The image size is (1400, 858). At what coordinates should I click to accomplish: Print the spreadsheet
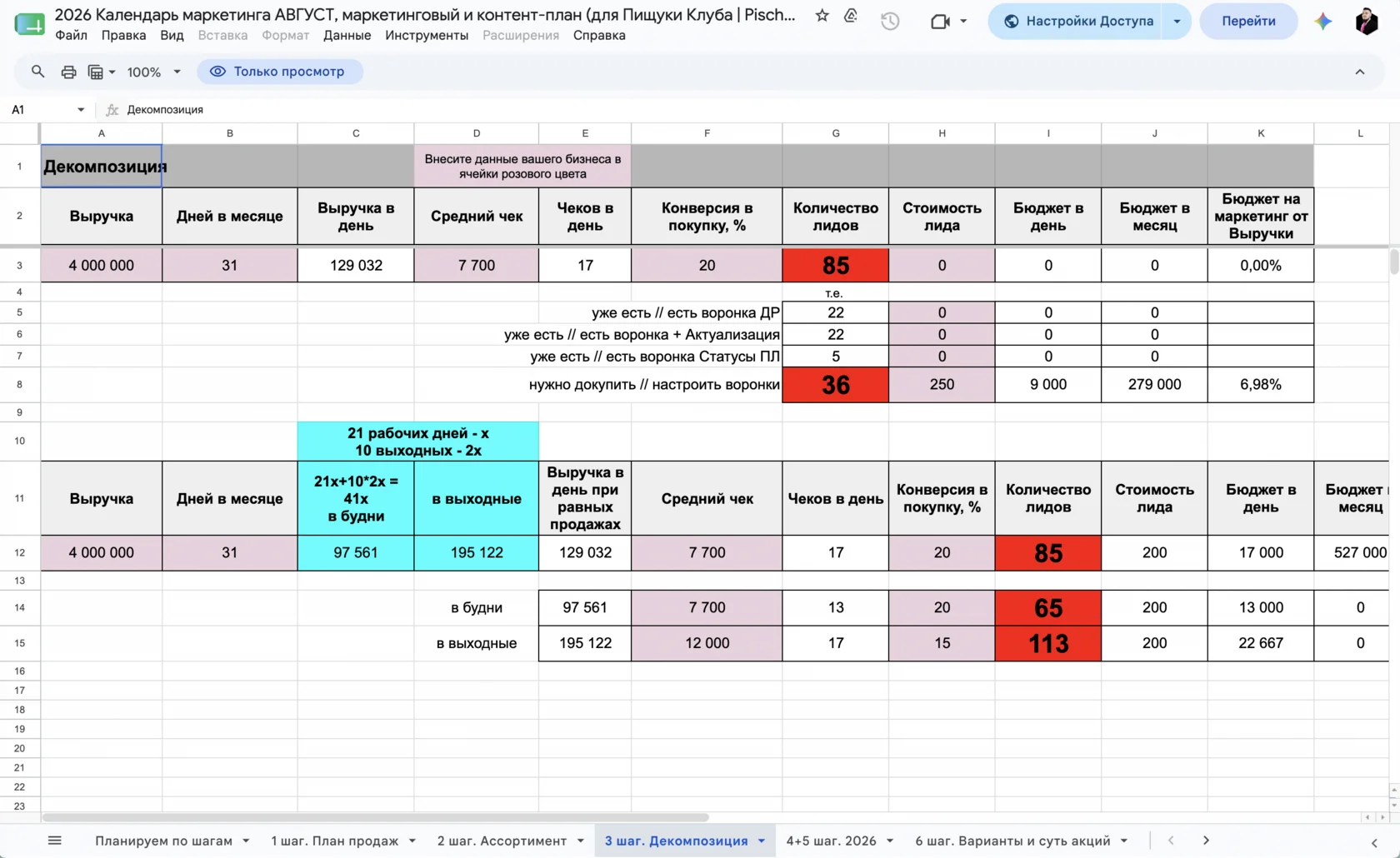pos(68,72)
